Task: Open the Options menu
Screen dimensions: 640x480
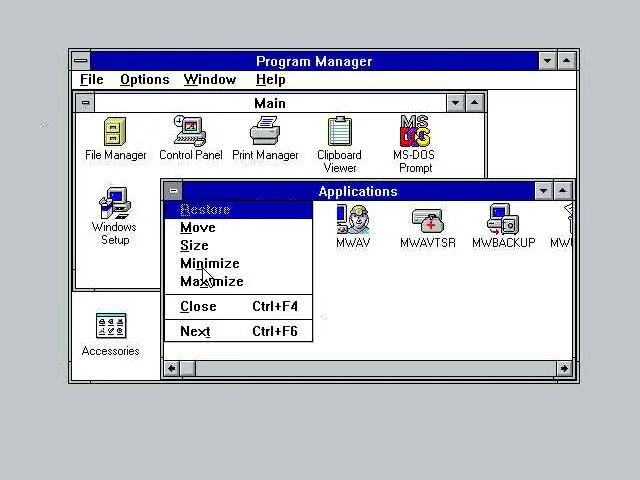Action: [144, 80]
